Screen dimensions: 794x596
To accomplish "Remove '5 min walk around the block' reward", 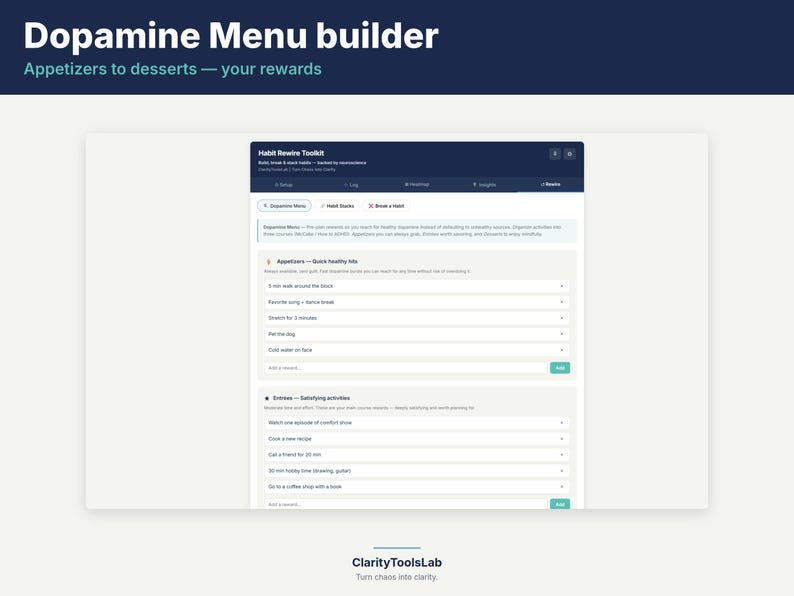I will [562, 286].
